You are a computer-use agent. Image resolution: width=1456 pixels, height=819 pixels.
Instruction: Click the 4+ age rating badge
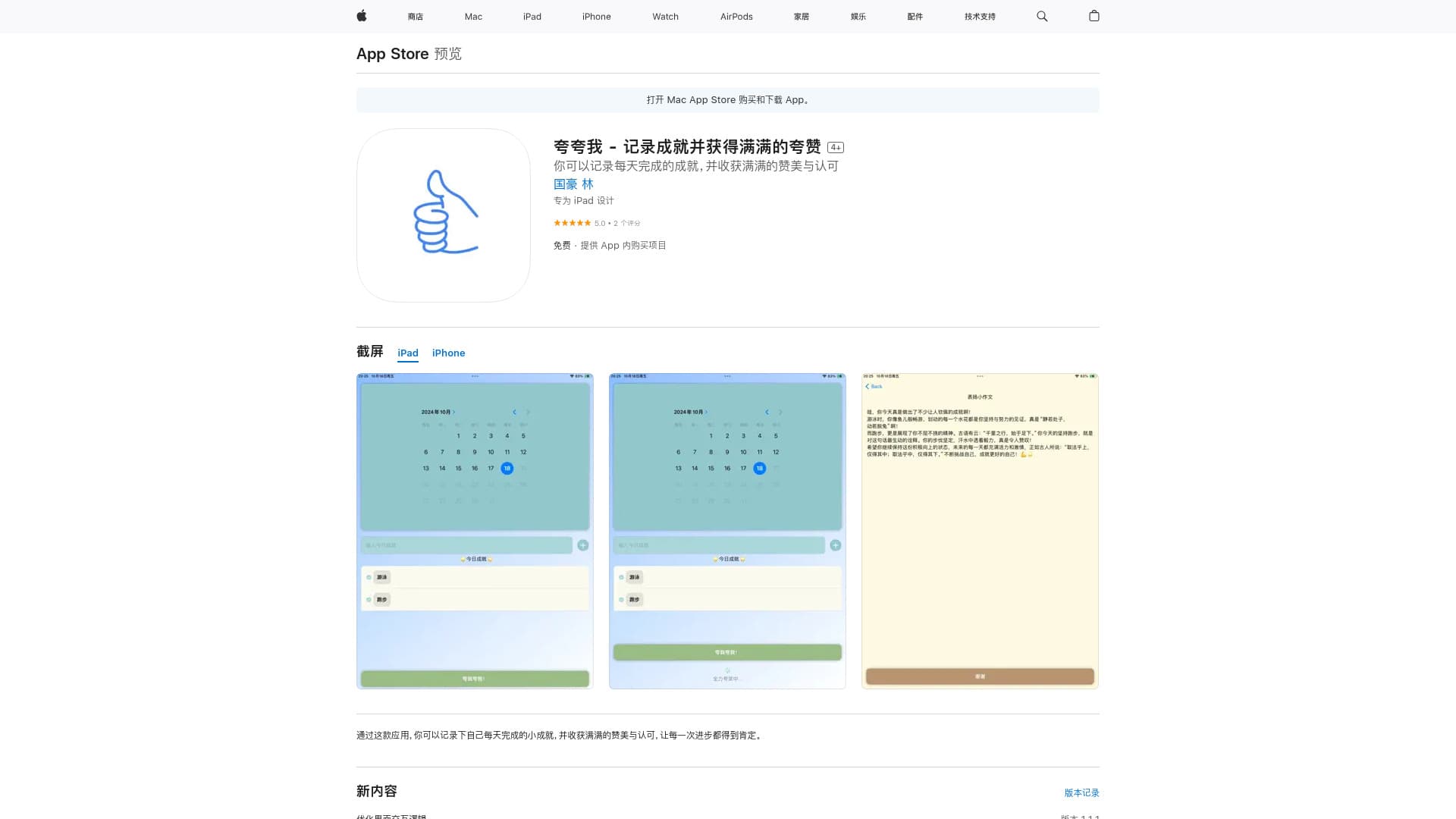click(835, 147)
